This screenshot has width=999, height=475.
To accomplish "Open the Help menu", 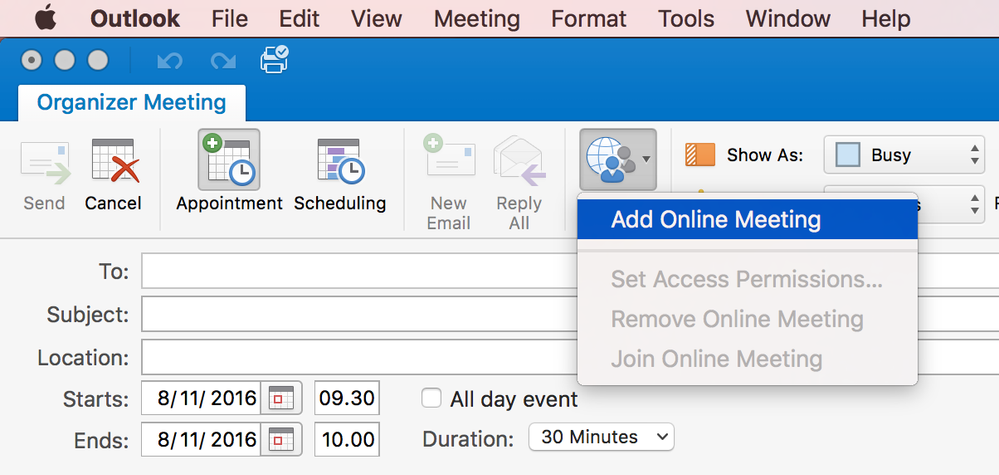I will click(886, 18).
